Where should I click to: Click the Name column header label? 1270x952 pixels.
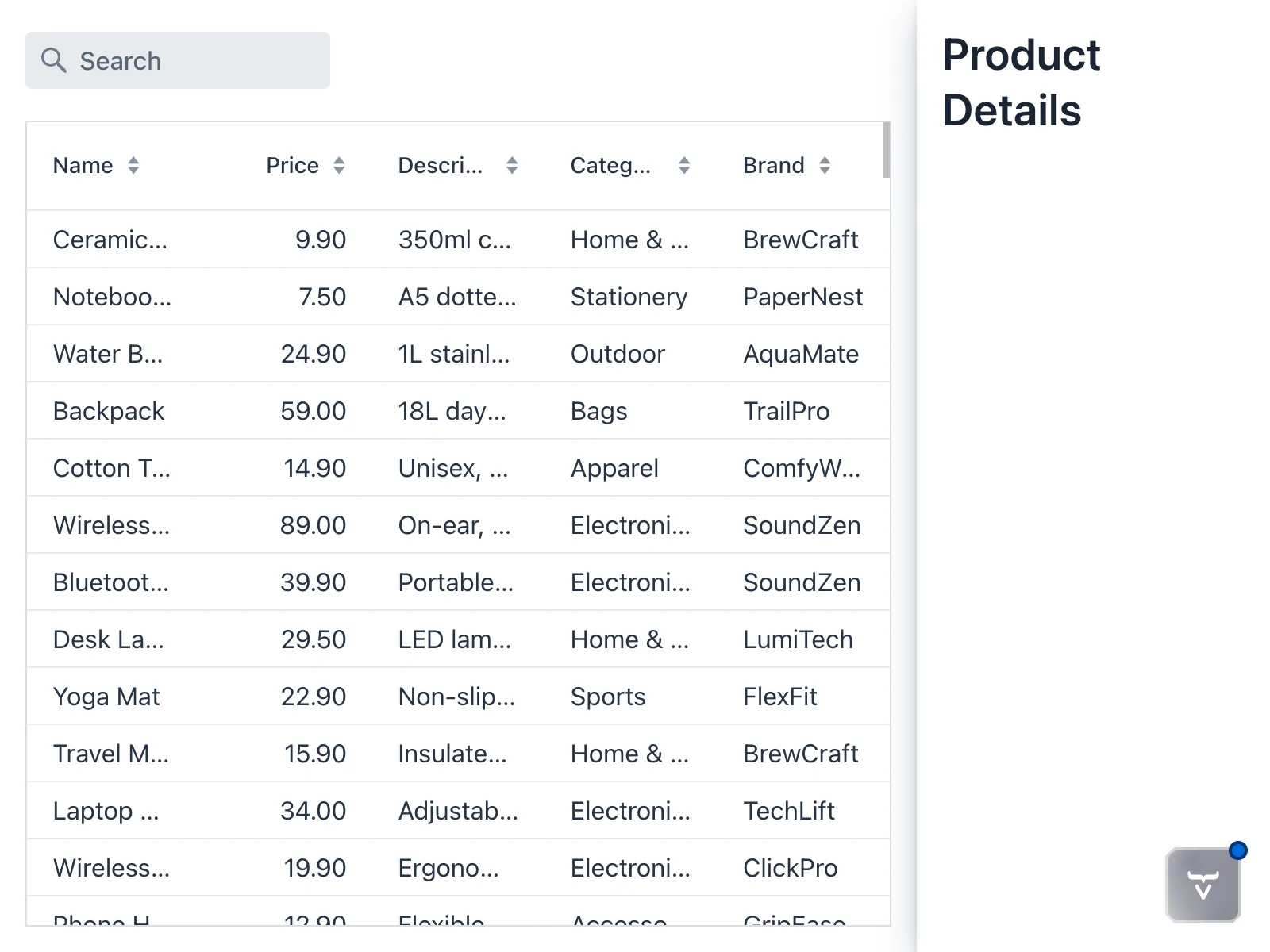tap(83, 165)
